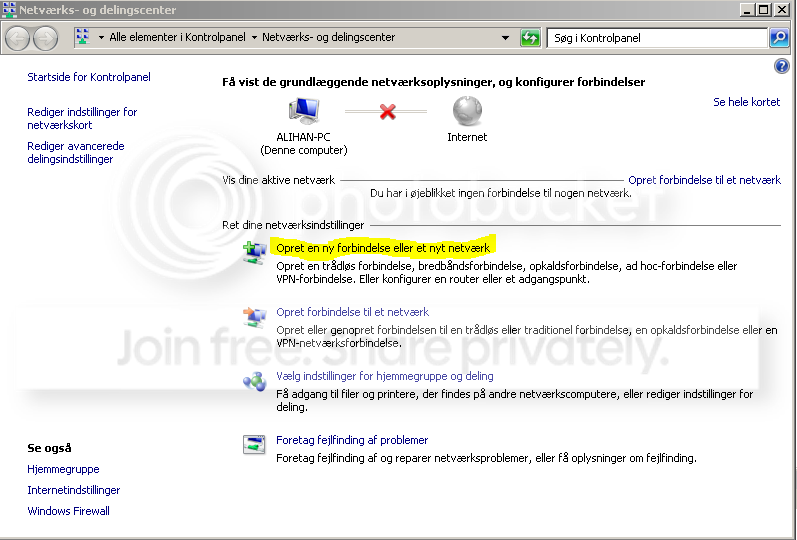797x540 pixels.
Task: Click the ALIHAN-PC computer icon
Action: pos(304,110)
